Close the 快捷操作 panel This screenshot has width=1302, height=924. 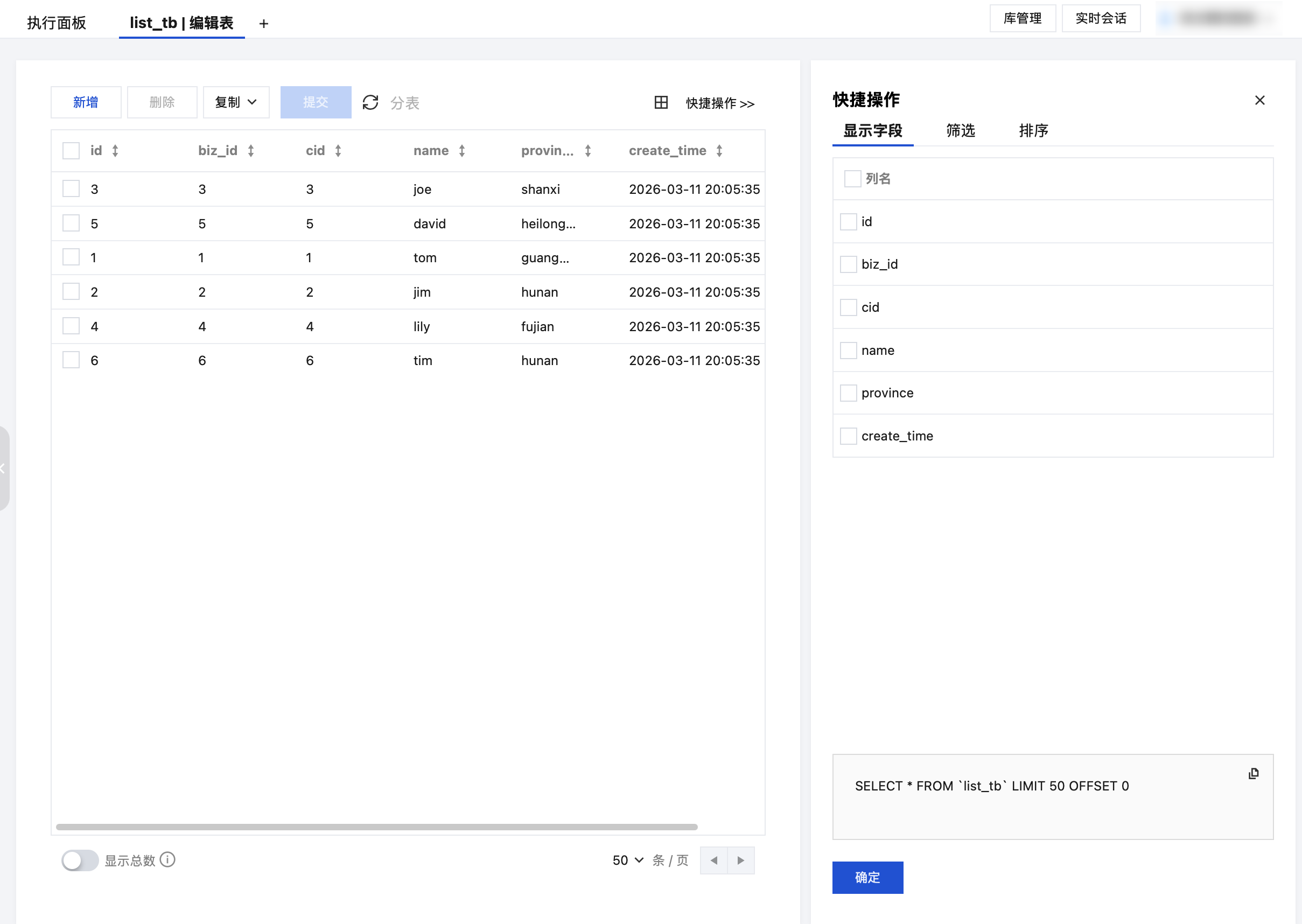click(1259, 101)
